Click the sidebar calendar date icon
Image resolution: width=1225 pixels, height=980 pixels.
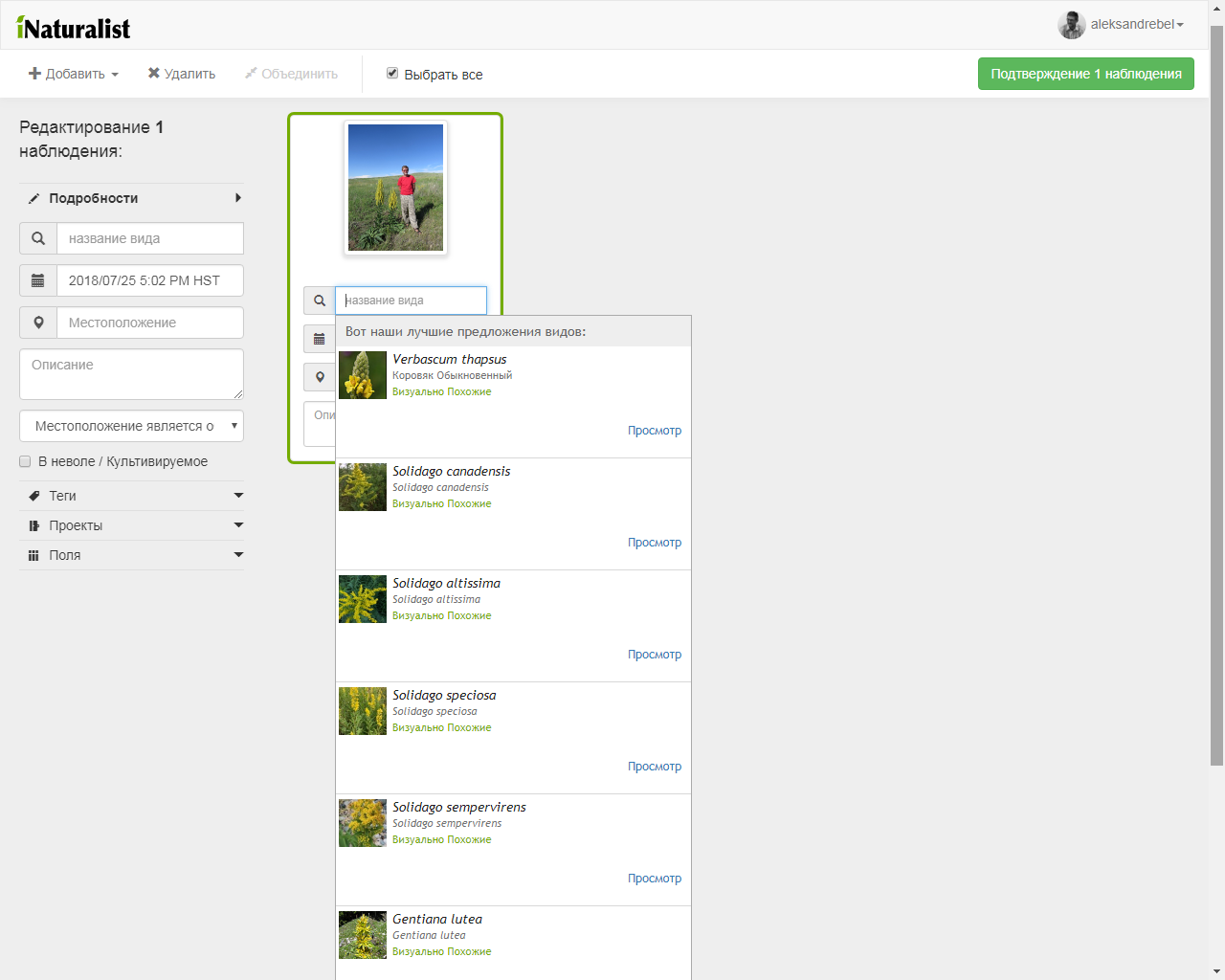tap(38, 280)
